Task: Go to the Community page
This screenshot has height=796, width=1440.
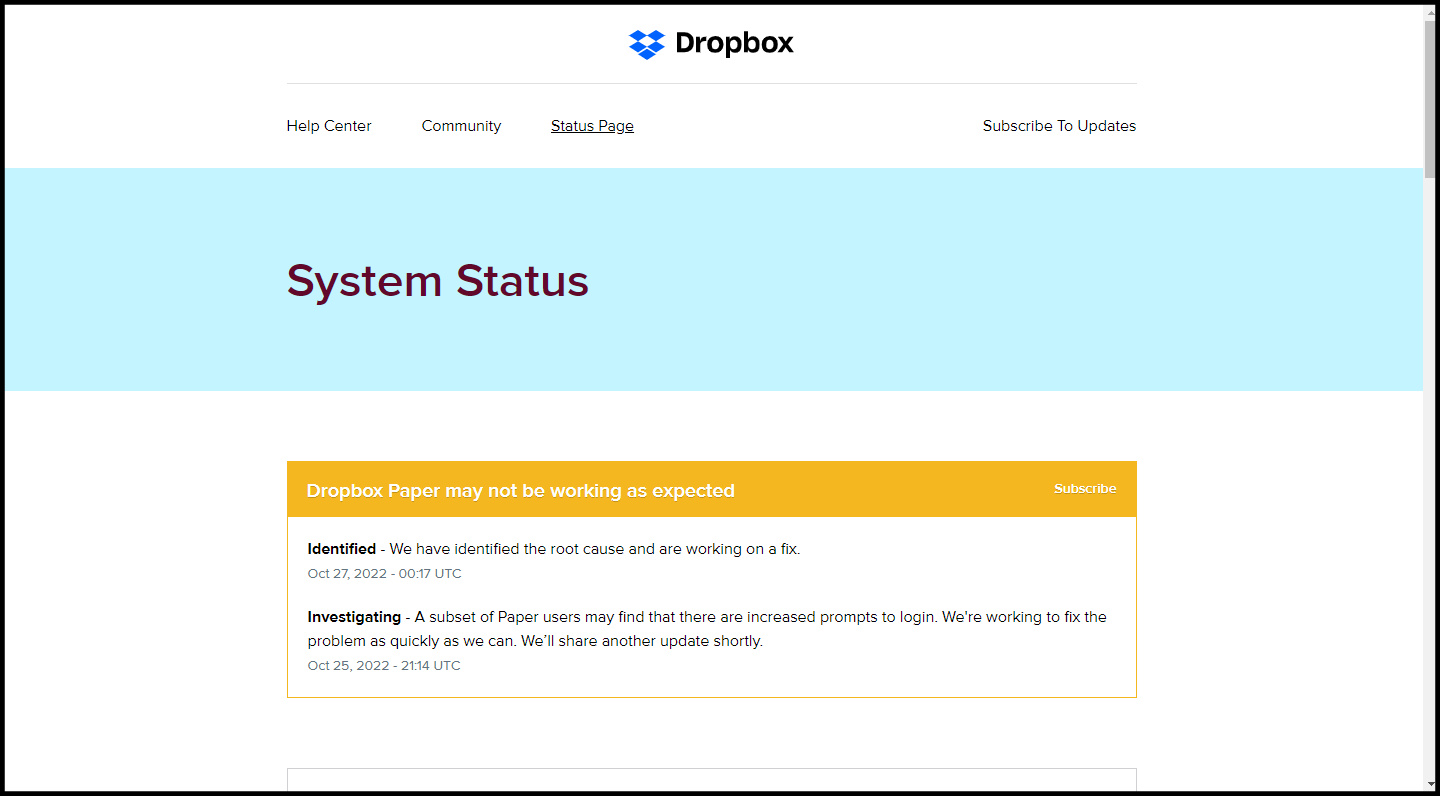Action: [x=461, y=126]
